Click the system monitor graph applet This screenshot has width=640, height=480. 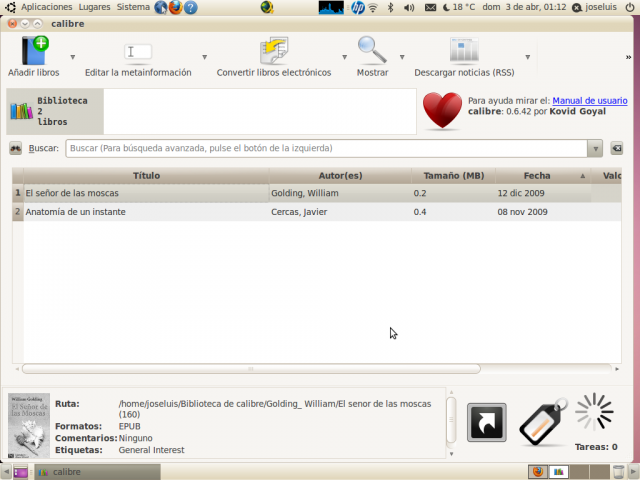331,7
